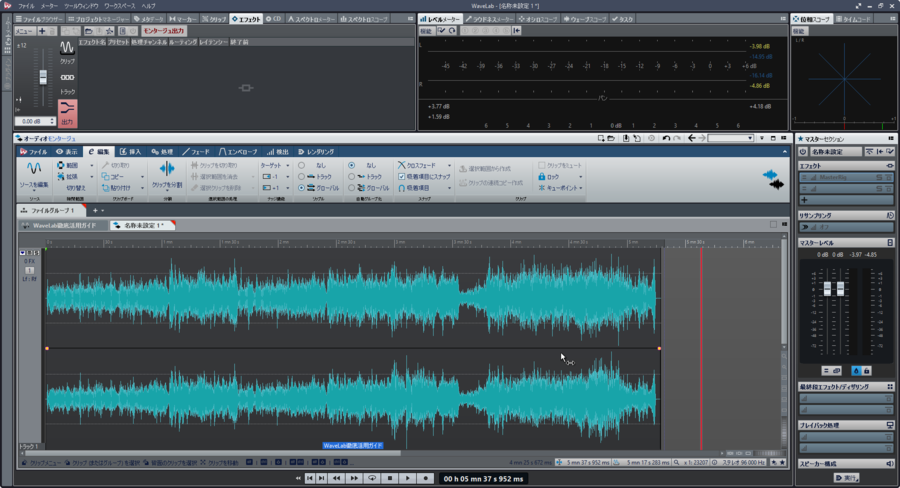Open the empty combo box in montage title bar

tap(730, 138)
